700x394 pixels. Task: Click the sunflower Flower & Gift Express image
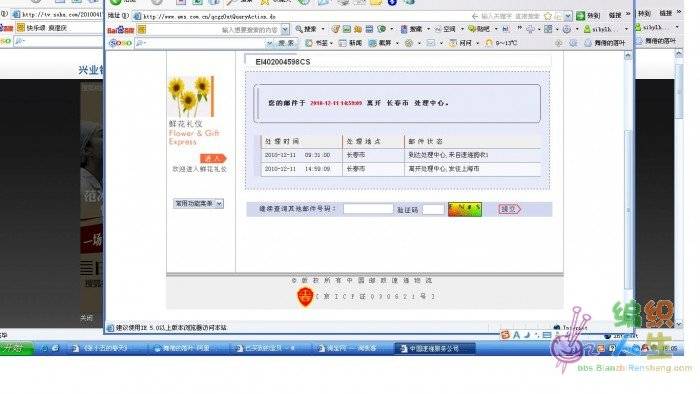tap(191, 96)
